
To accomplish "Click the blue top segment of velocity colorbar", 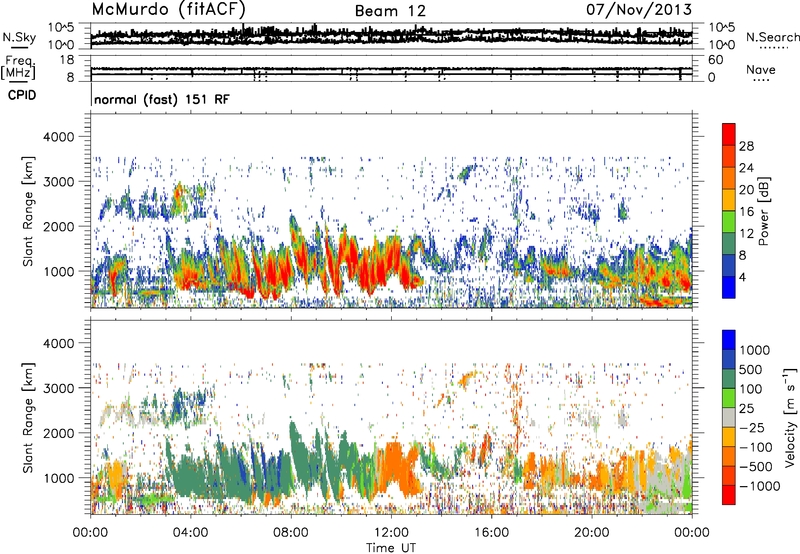I will tap(729, 340).
